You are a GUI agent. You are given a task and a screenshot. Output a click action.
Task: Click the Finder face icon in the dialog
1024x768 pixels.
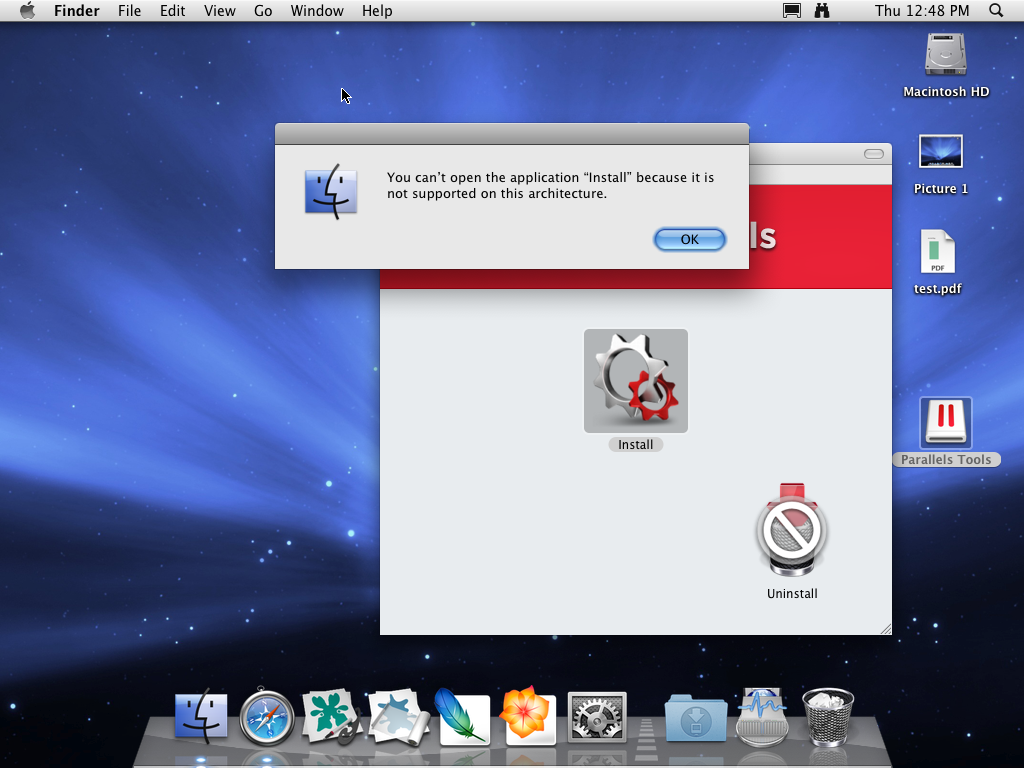point(331,191)
